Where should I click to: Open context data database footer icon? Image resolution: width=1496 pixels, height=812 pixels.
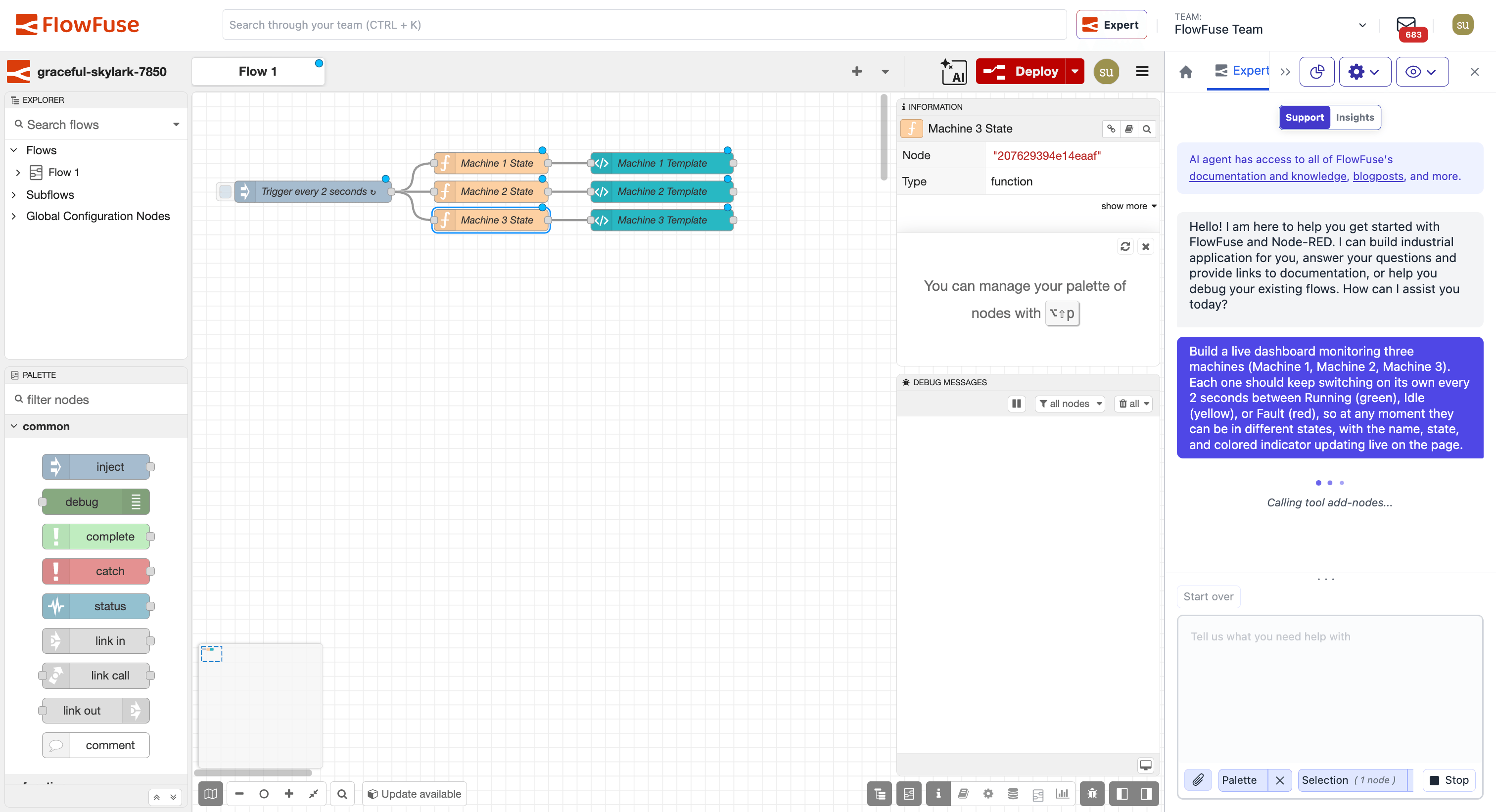point(1013,793)
